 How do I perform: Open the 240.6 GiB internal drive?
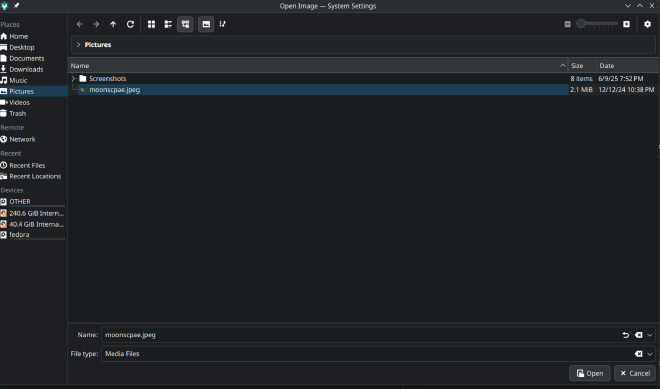pyautogui.click(x=34, y=213)
